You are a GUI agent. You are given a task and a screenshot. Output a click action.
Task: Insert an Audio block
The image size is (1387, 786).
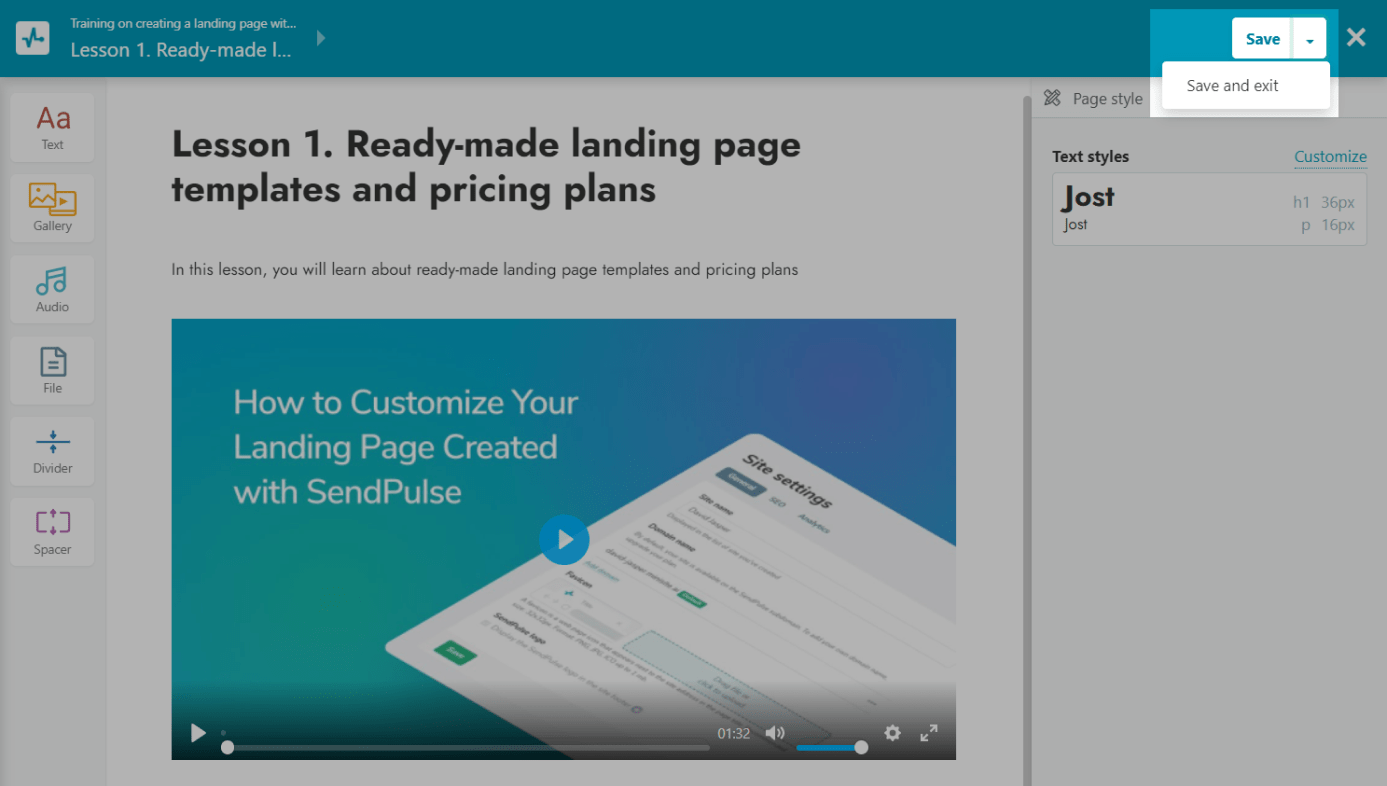(x=53, y=289)
